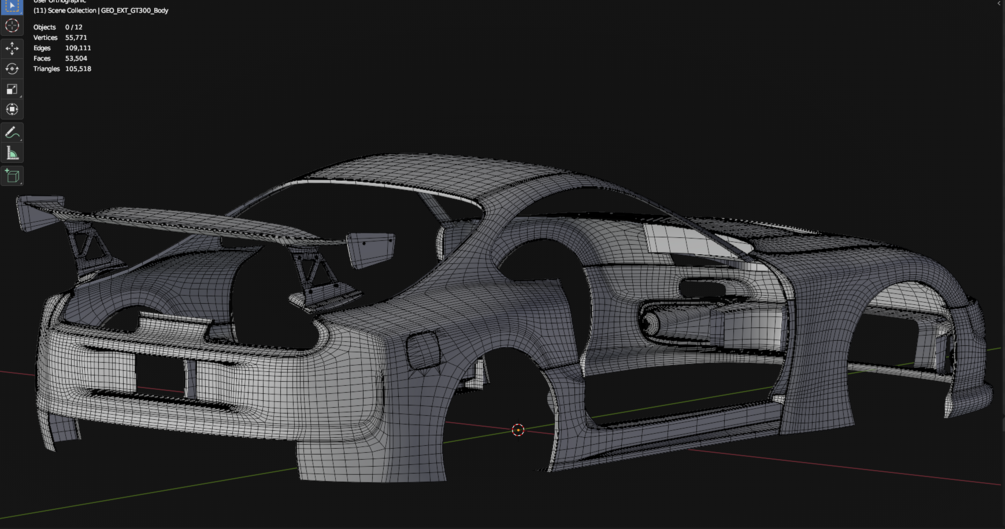Click the Triangles '105,518' statistic
Viewport: 1005px width, 529px height.
click(x=78, y=69)
